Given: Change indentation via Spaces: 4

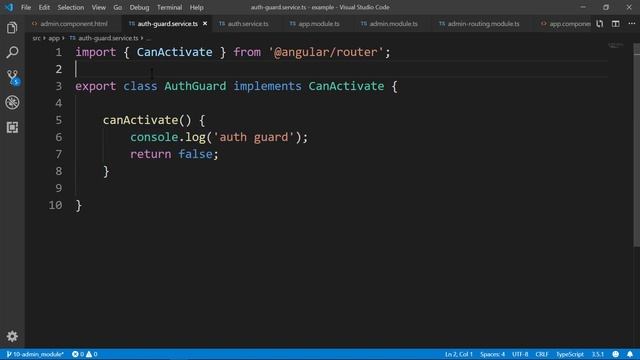Looking at the screenshot, I should (x=492, y=354).
